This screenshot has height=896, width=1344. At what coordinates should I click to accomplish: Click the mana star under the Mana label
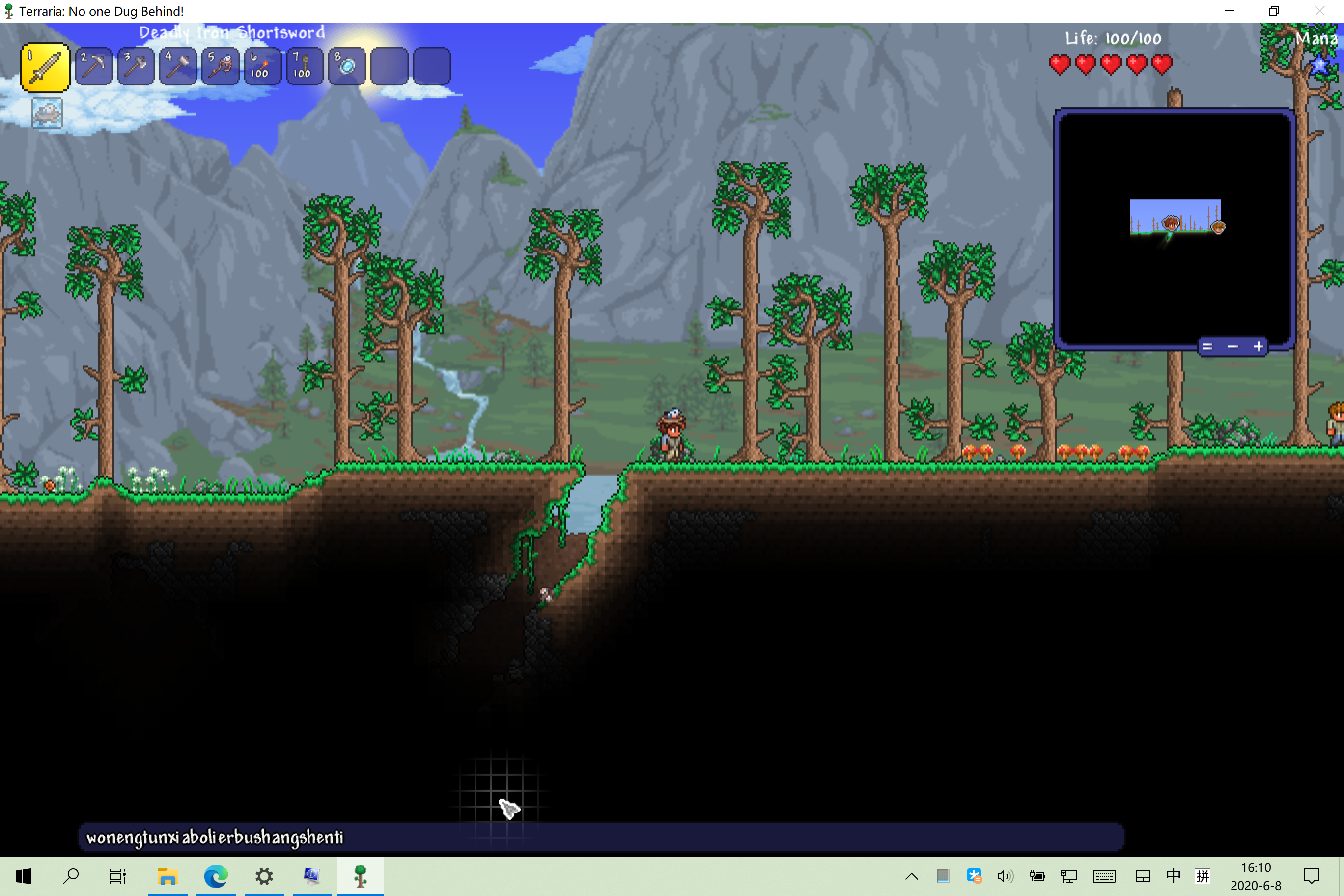(x=1319, y=65)
